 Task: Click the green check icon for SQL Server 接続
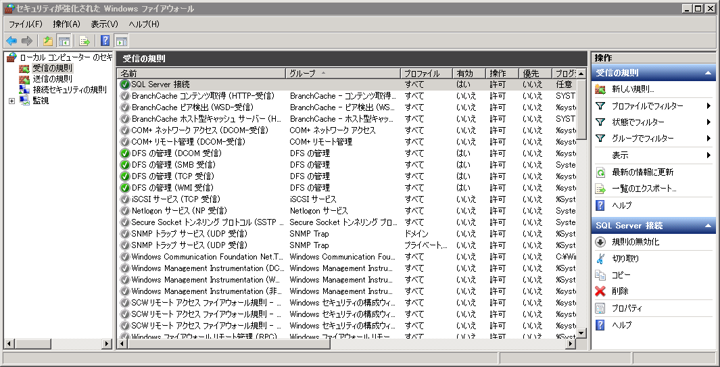point(124,85)
